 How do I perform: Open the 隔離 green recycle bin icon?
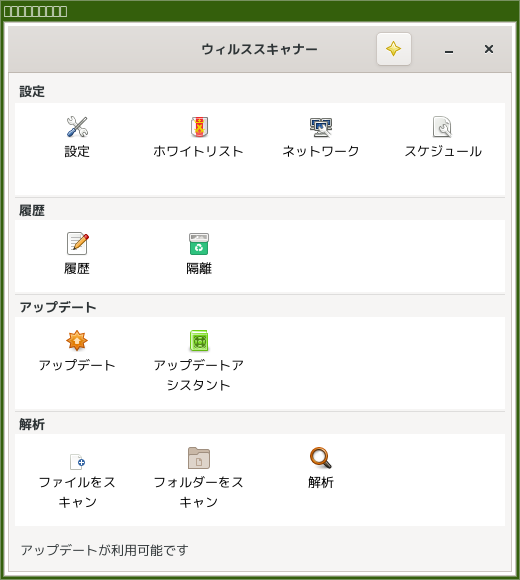pos(199,244)
